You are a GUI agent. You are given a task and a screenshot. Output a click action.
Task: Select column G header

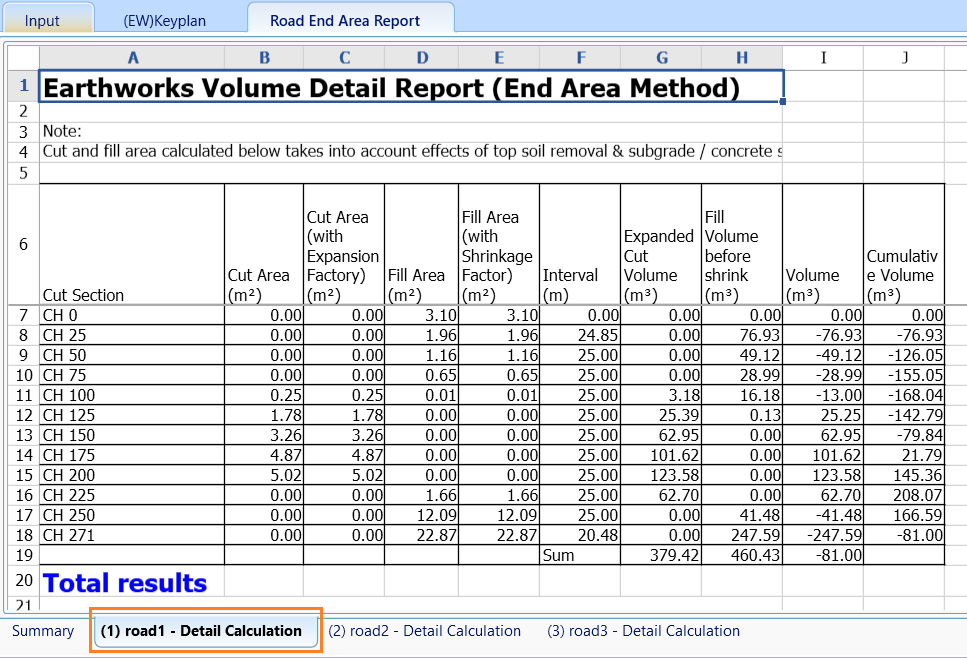(661, 58)
